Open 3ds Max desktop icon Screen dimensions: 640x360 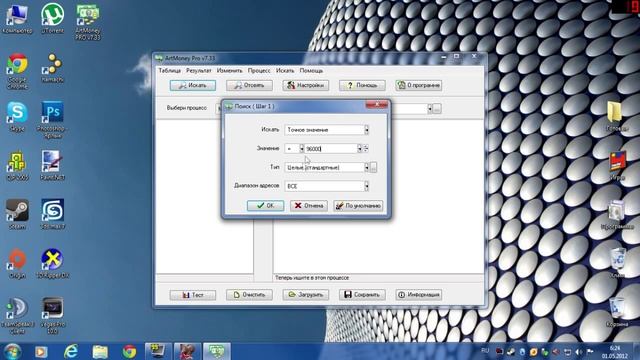click(x=52, y=214)
